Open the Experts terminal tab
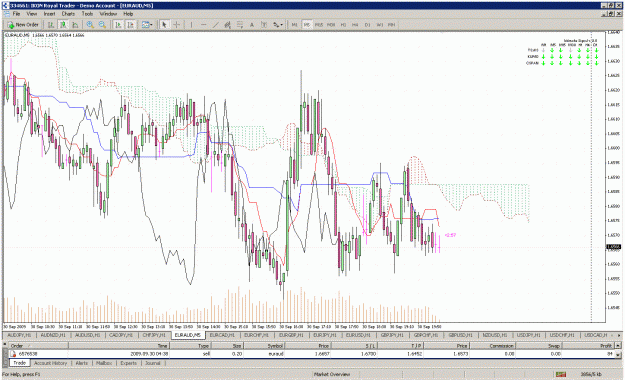The height and width of the screenshot is (380, 625). [128, 363]
